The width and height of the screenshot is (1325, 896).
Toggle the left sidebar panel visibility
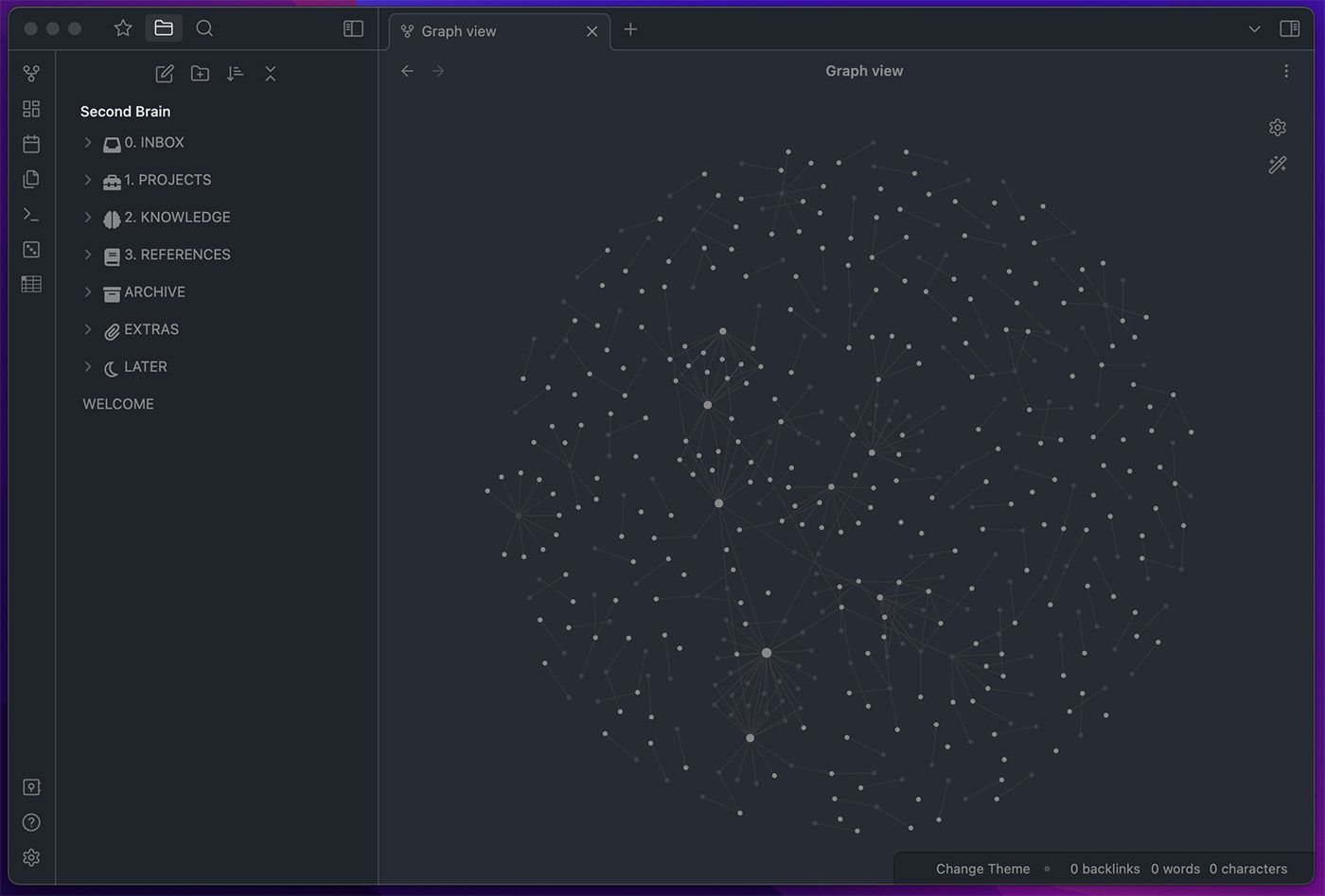[x=352, y=28]
